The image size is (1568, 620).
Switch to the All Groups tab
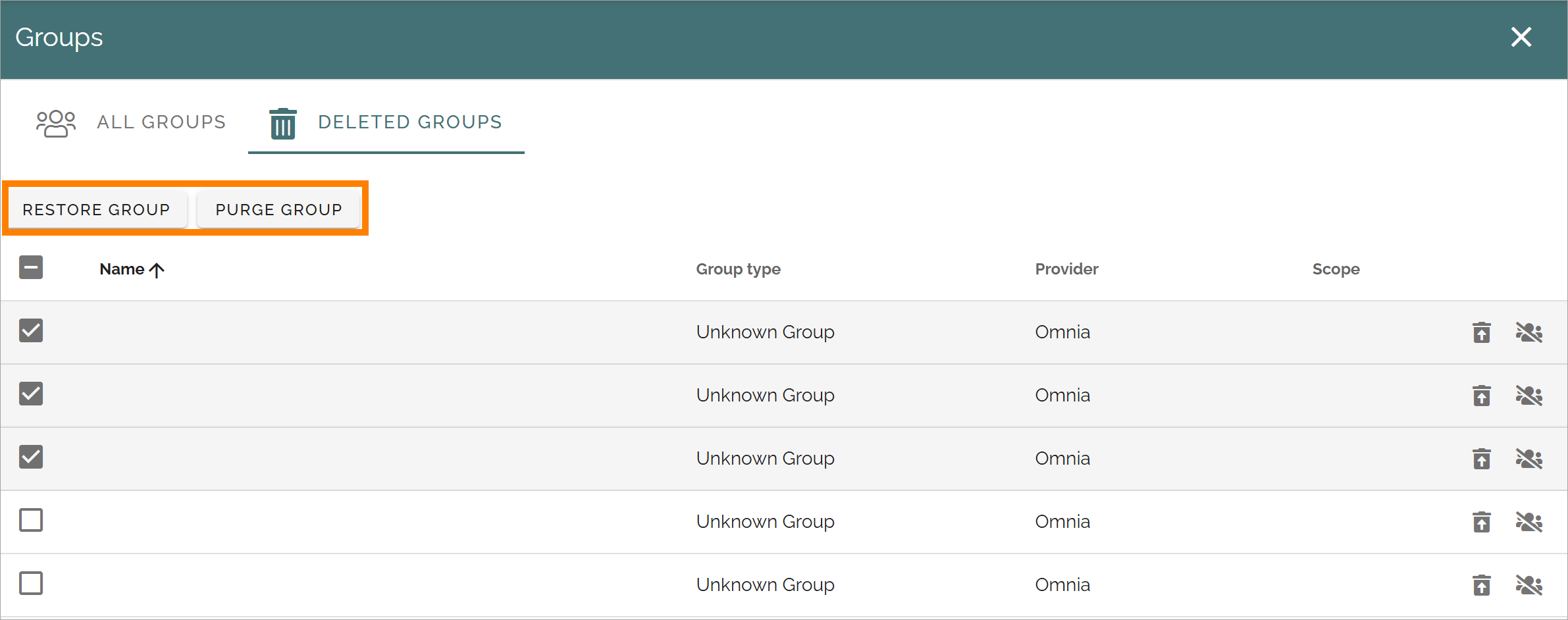coord(130,122)
